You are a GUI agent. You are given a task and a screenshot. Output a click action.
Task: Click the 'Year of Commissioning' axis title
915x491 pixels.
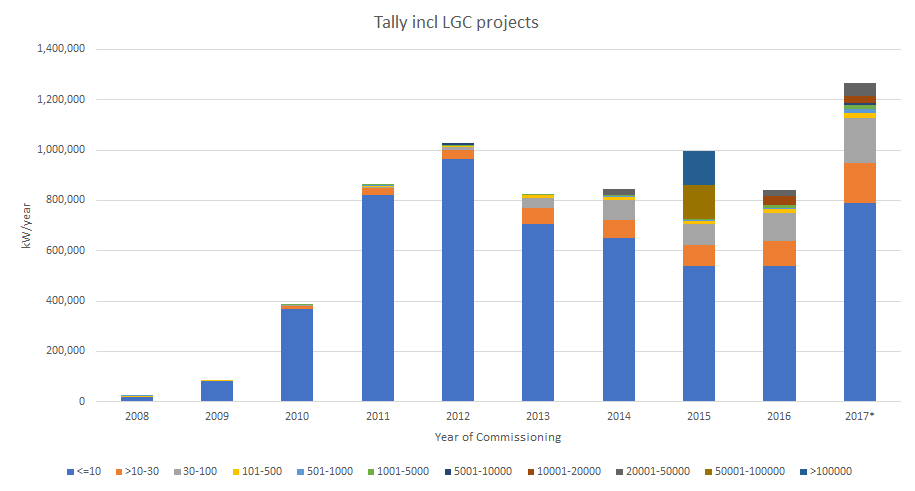tap(497, 437)
